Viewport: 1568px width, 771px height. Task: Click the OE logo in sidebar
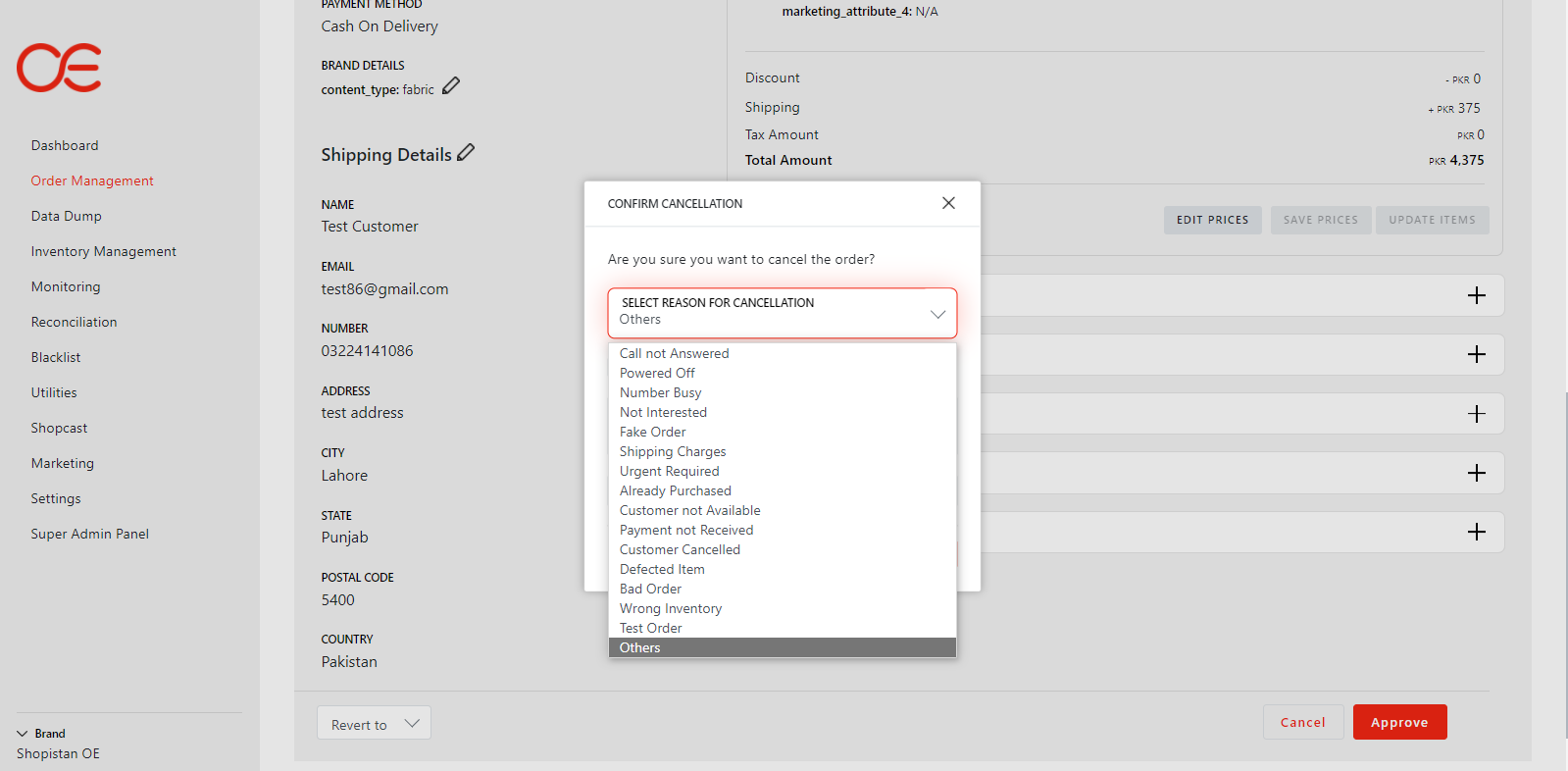point(59,68)
